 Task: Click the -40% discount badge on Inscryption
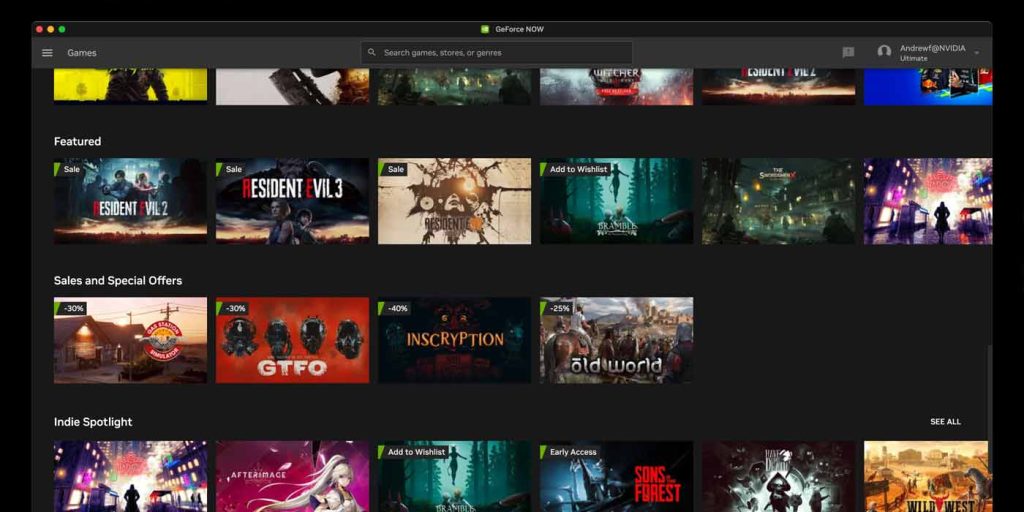coord(396,308)
